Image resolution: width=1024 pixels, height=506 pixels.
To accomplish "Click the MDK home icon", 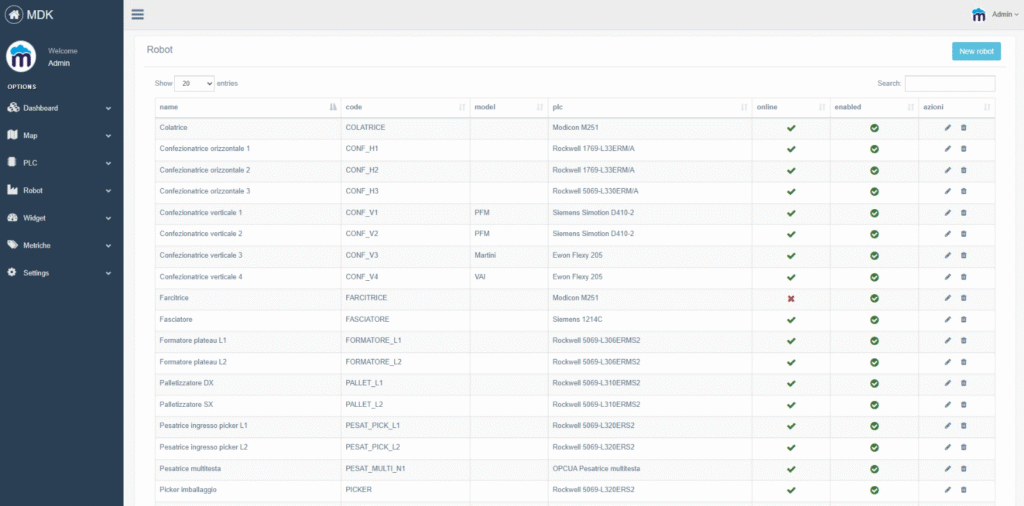I will 14,14.
